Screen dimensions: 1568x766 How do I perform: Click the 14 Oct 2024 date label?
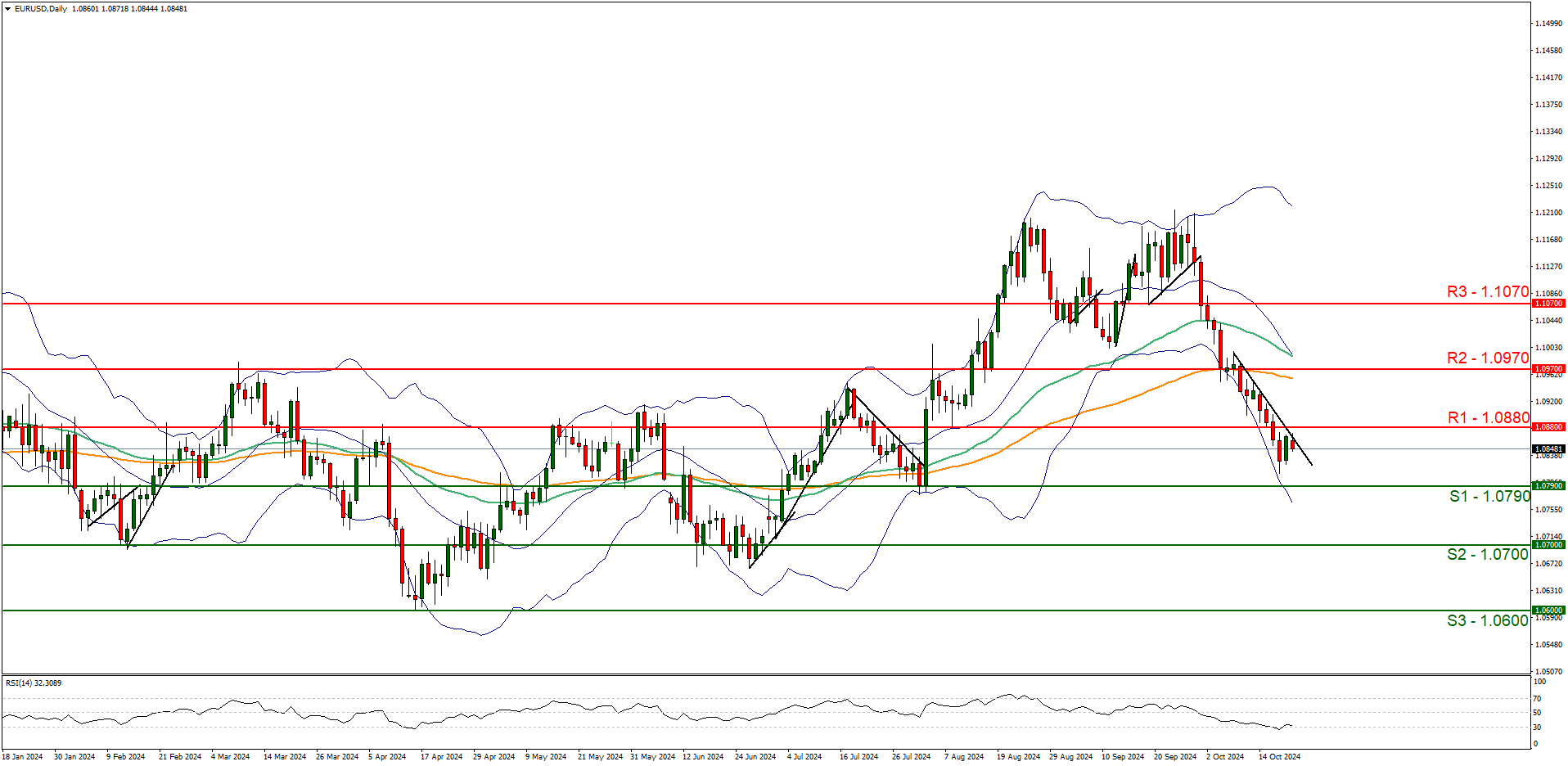pos(1279,757)
